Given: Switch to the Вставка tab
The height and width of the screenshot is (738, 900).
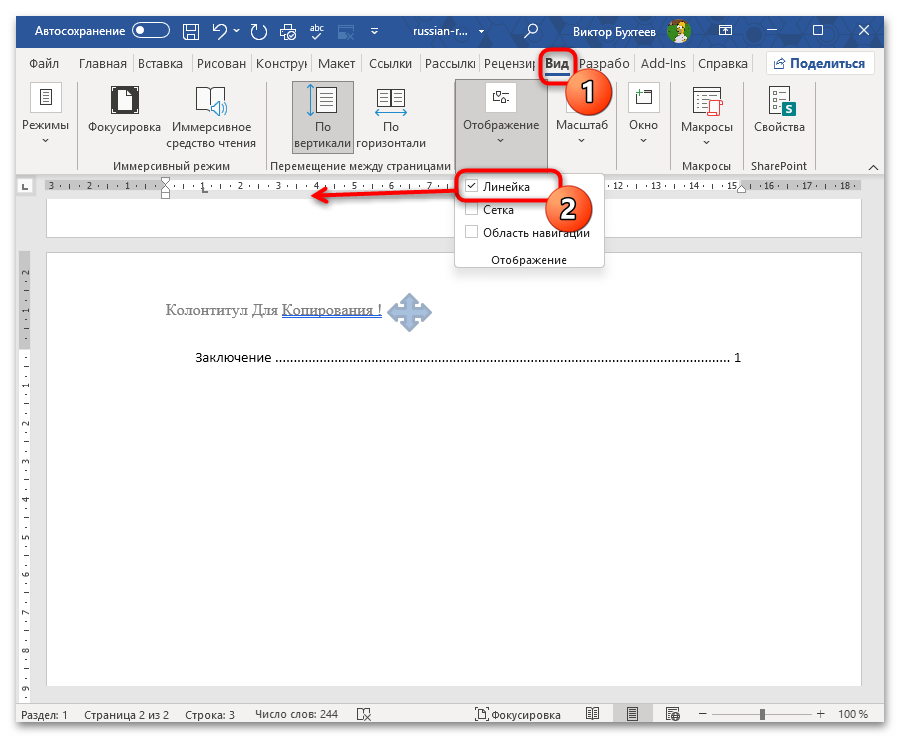Looking at the screenshot, I should pos(160,64).
